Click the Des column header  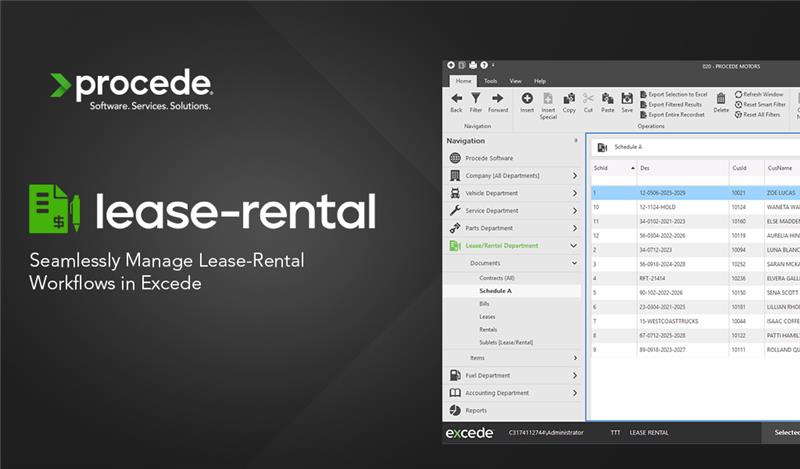pyautogui.click(x=683, y=168)
